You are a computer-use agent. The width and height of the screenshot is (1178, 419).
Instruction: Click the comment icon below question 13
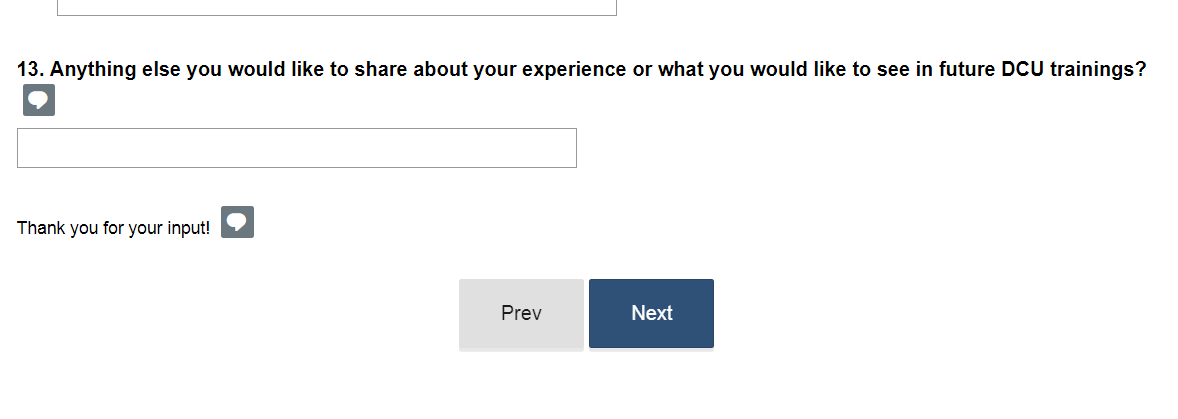point(39,101)
